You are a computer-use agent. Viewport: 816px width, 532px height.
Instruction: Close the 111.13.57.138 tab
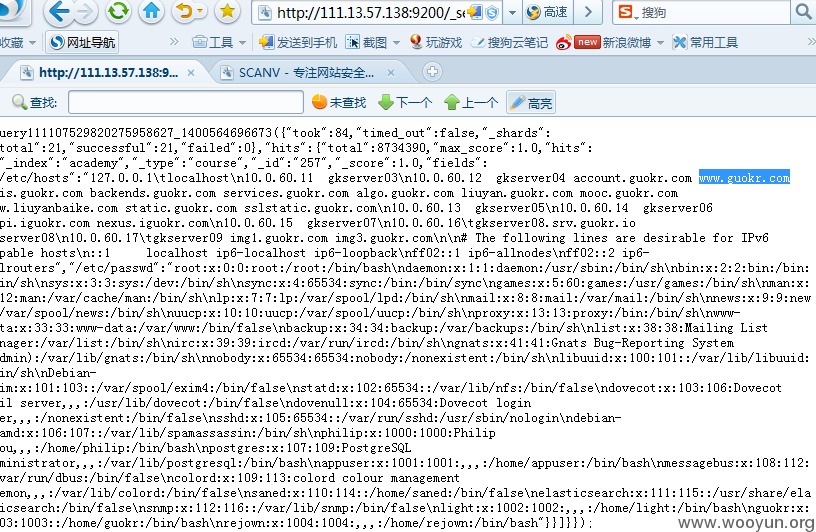coord(191,73)
